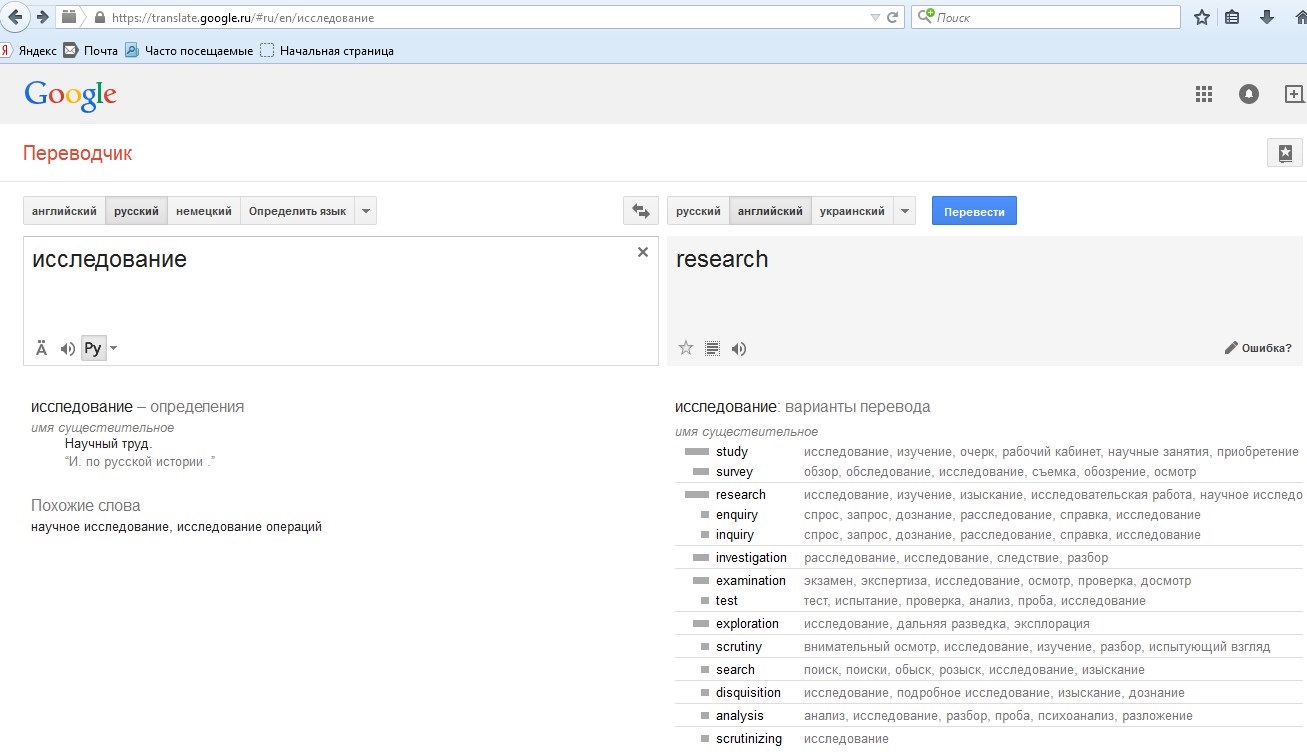The height and width of the screenshot is (756, 1307).
Task: Click the site identity lock icon
Action: 98,17
